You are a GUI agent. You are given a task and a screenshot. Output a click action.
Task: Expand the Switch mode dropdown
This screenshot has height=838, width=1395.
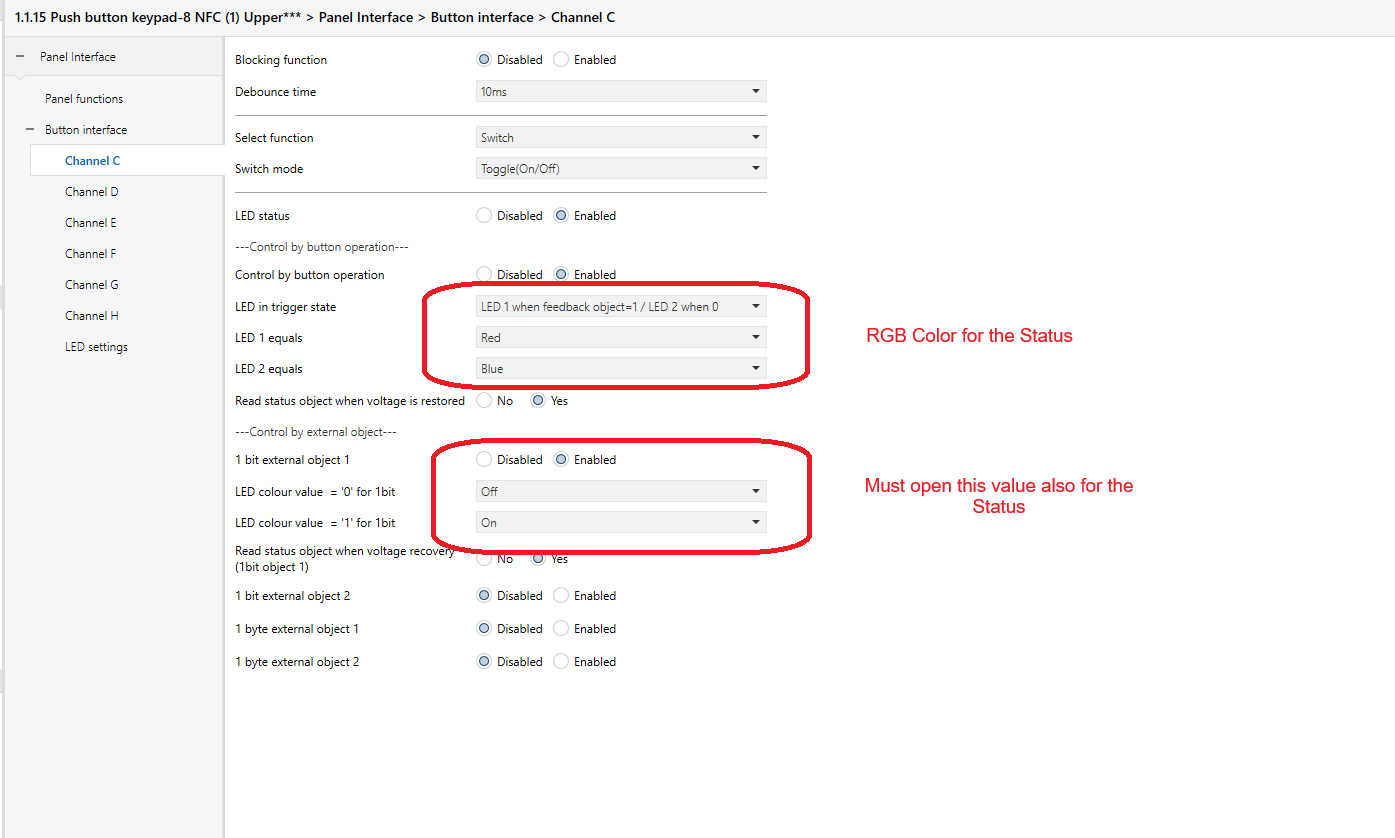tap(621, 169)
